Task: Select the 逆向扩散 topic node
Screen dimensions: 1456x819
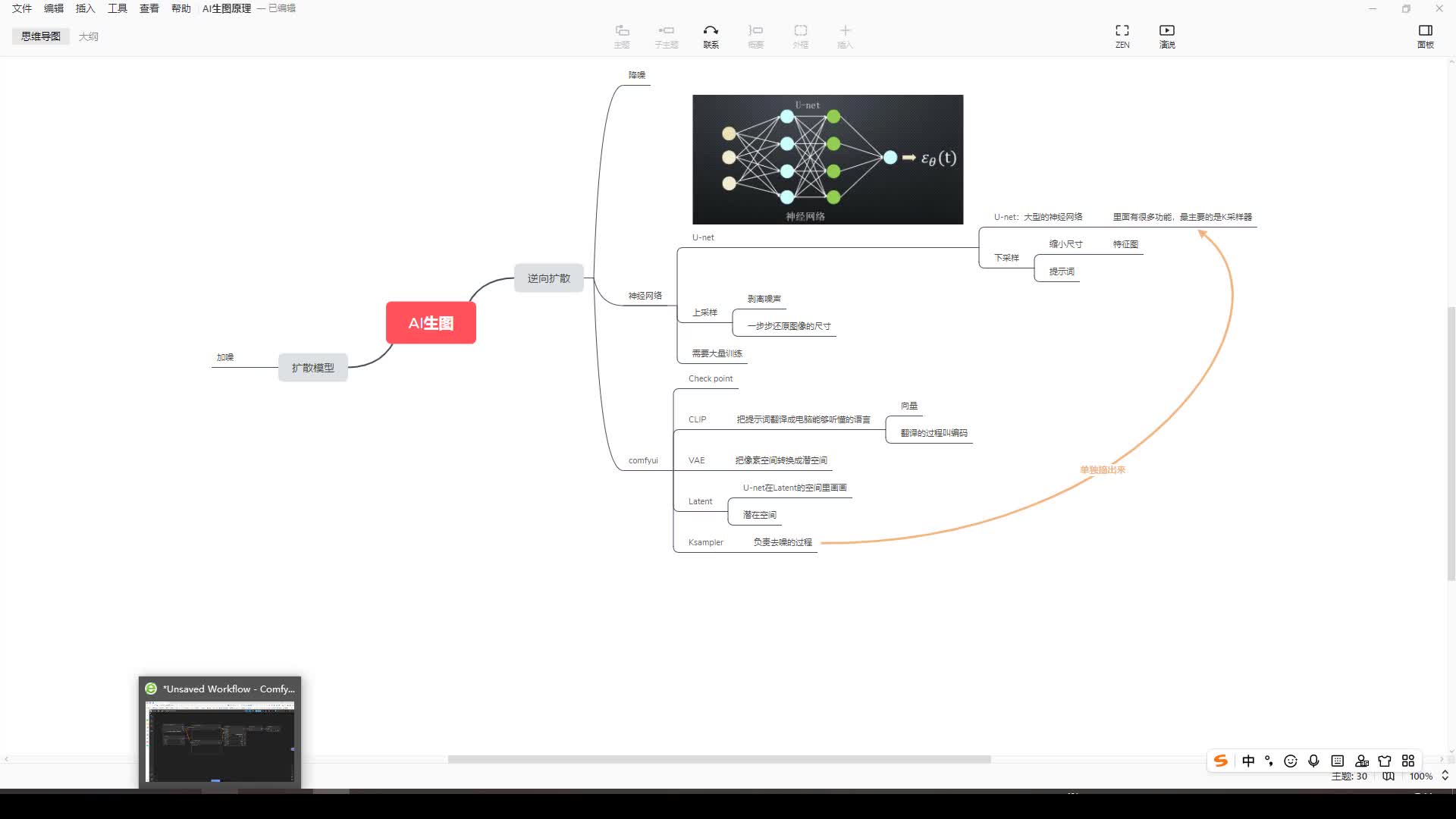Action: coord(548,278)
